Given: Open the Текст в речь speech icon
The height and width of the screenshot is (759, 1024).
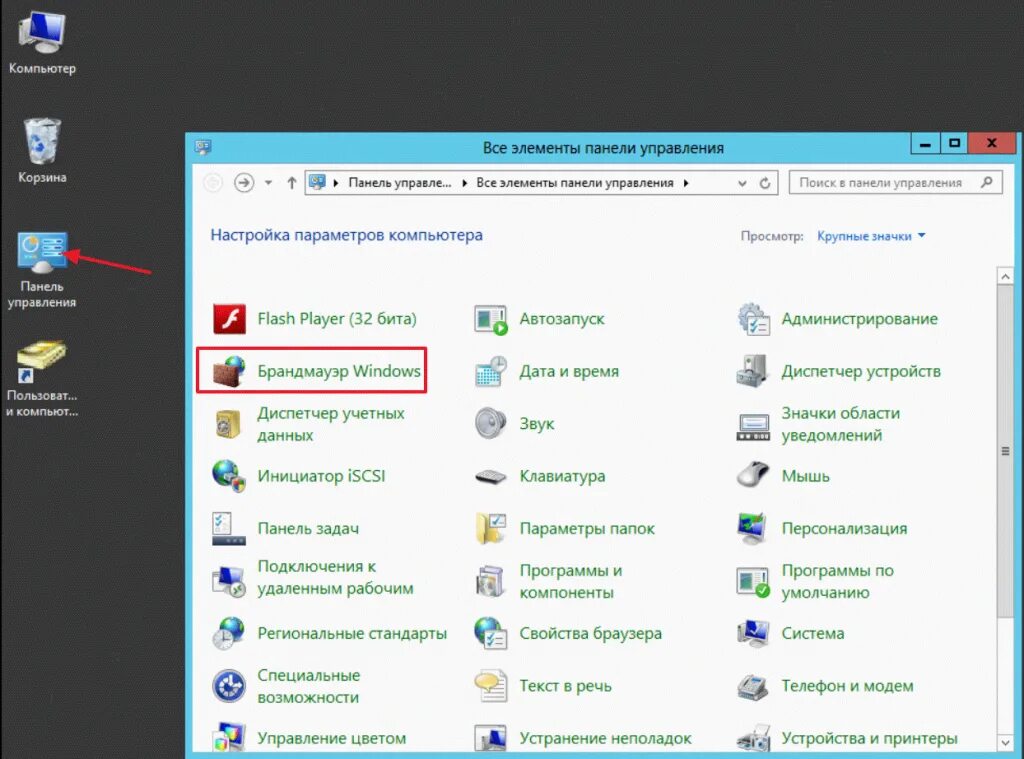Looking at the screenshot, I should tap(491, 685).
